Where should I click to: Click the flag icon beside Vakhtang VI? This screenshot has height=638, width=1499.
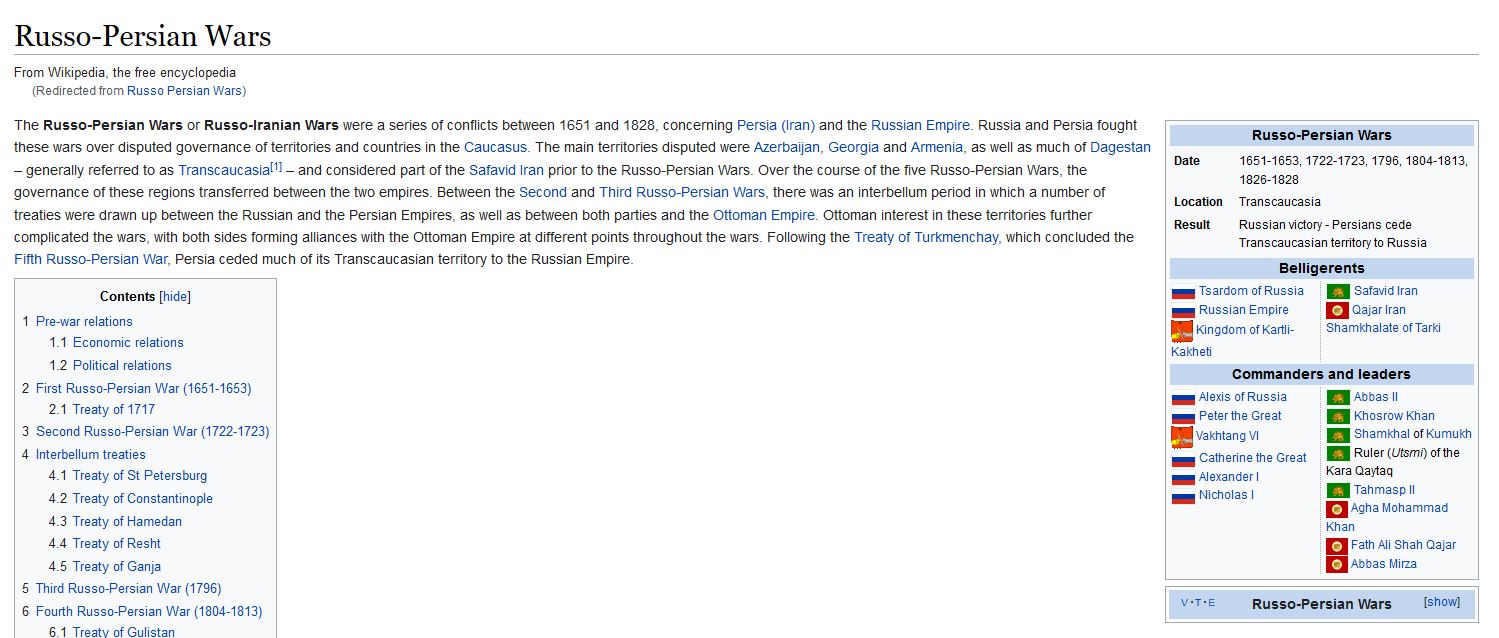pos(1182,437)
